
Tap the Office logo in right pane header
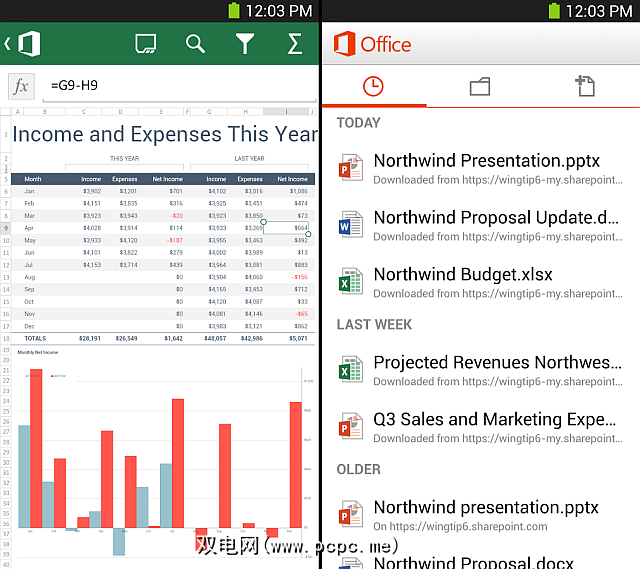coord(372,44)
